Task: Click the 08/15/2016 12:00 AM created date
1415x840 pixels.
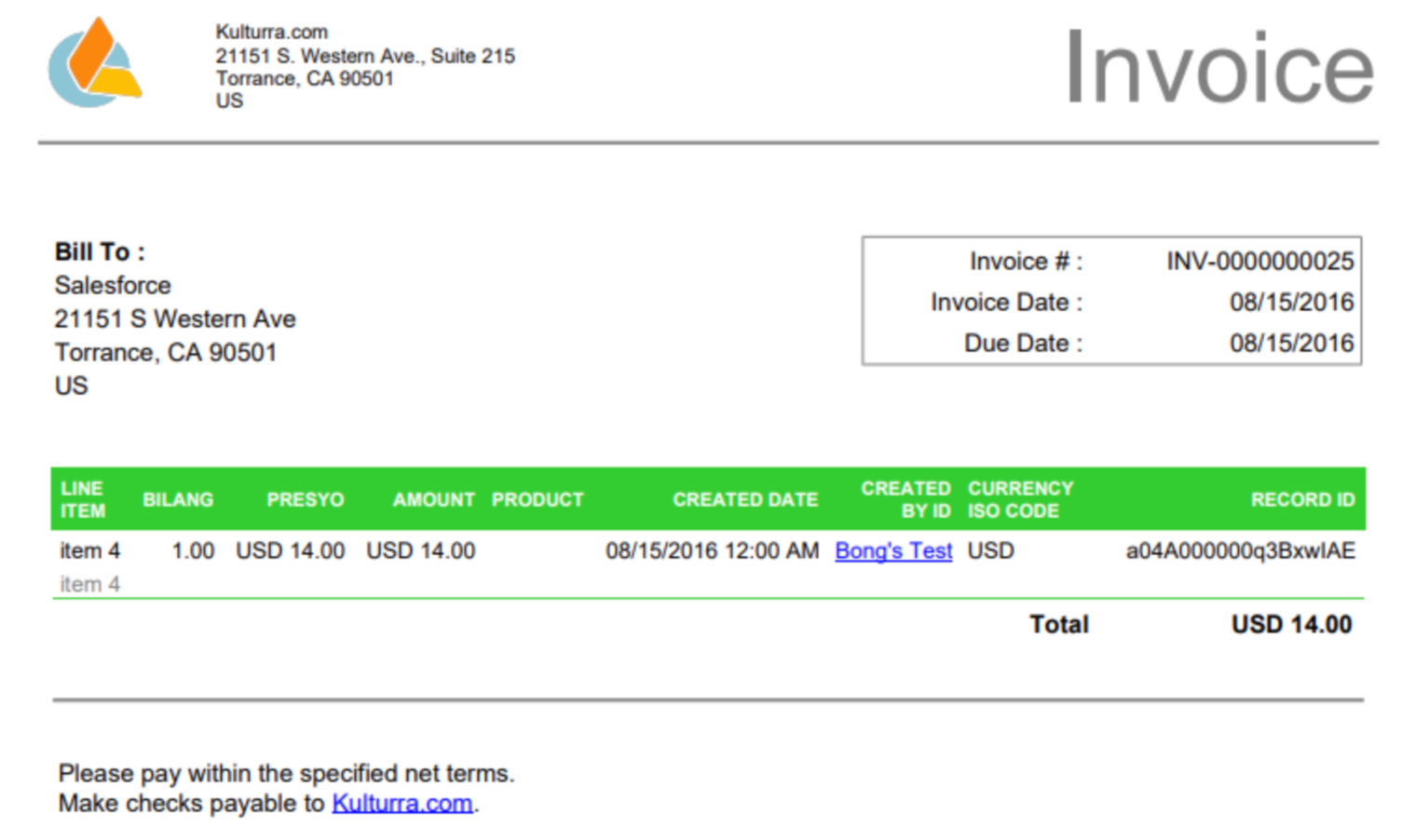Action: (713, 551)
